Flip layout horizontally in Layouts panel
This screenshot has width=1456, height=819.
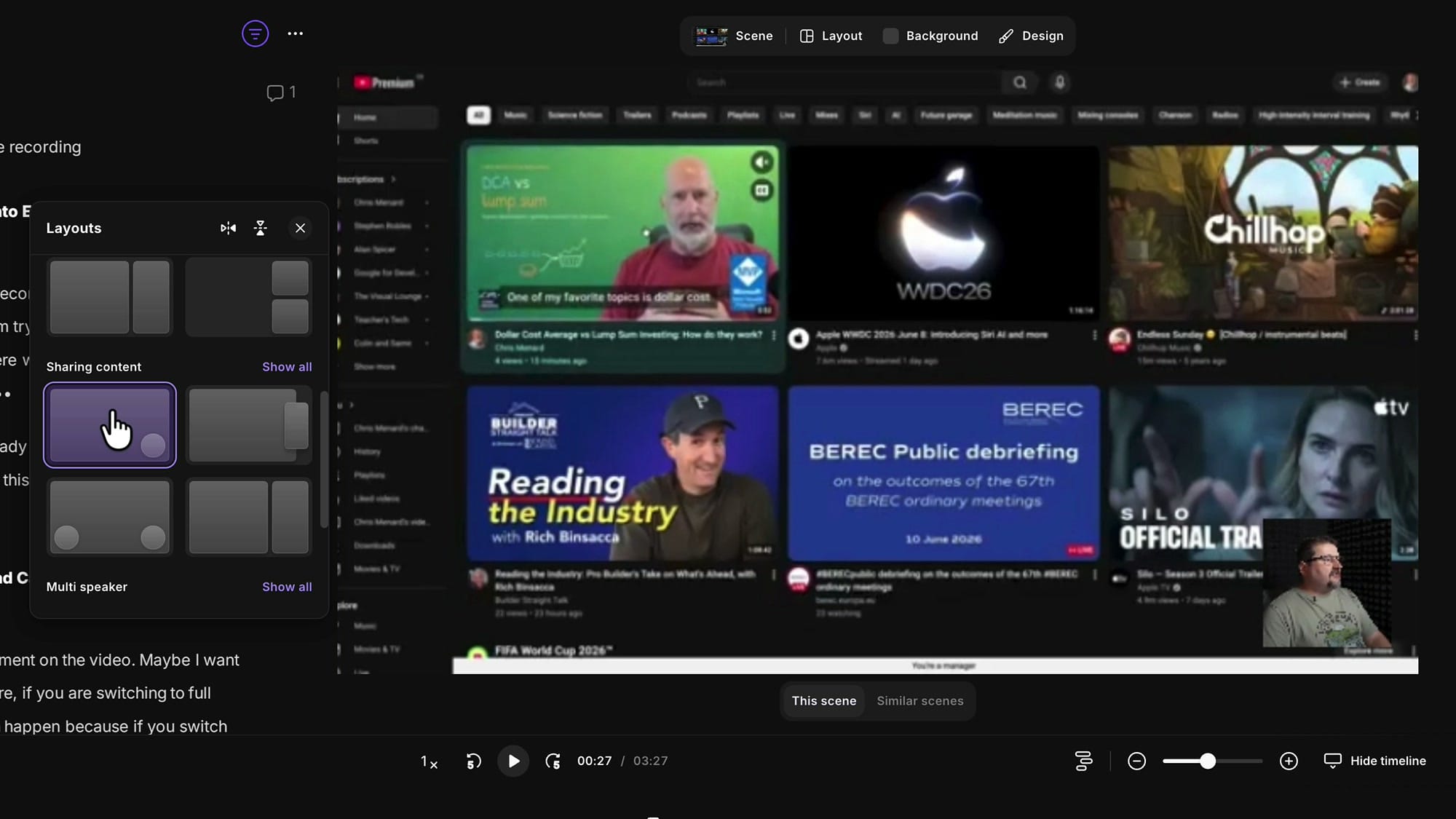(x=228, y=228)
